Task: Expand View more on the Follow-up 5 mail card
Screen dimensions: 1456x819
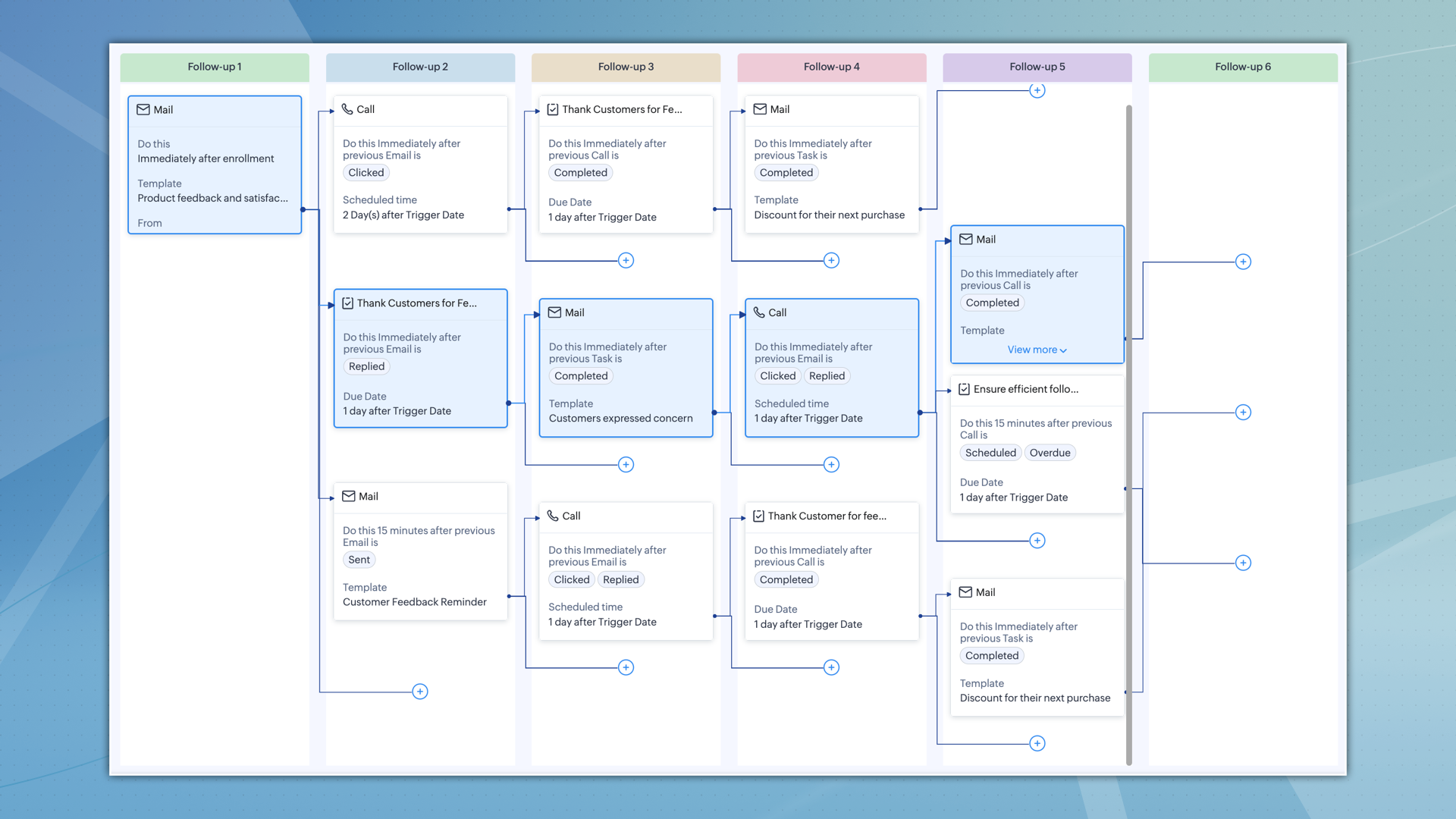Action: click(x=1037, y=350)
